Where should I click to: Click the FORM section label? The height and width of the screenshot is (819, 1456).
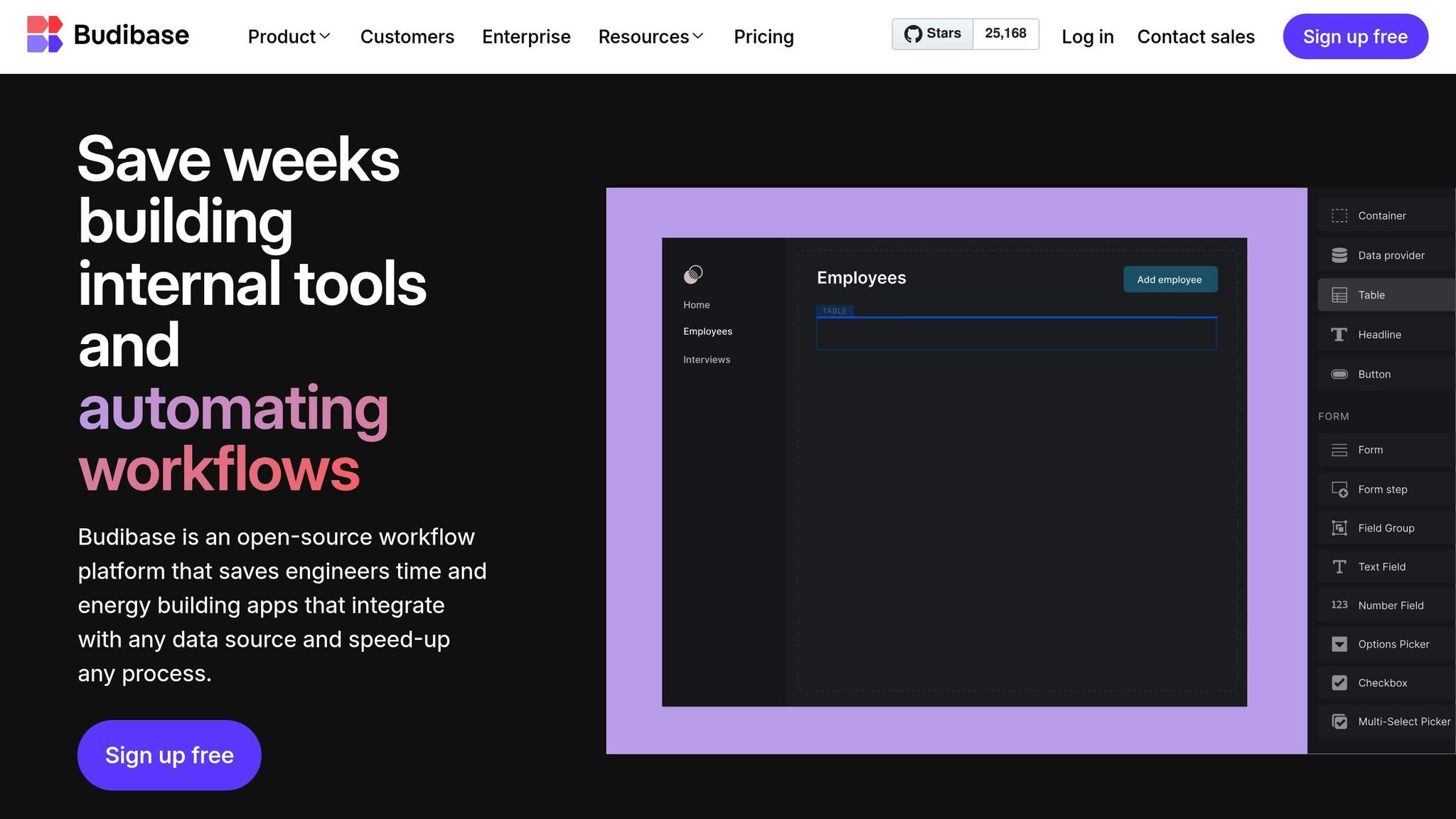[x=1333, y=417]
